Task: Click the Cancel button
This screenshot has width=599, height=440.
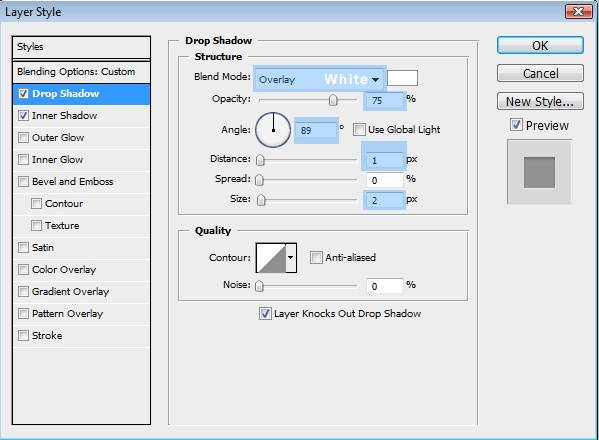Action: coord(540,73)
